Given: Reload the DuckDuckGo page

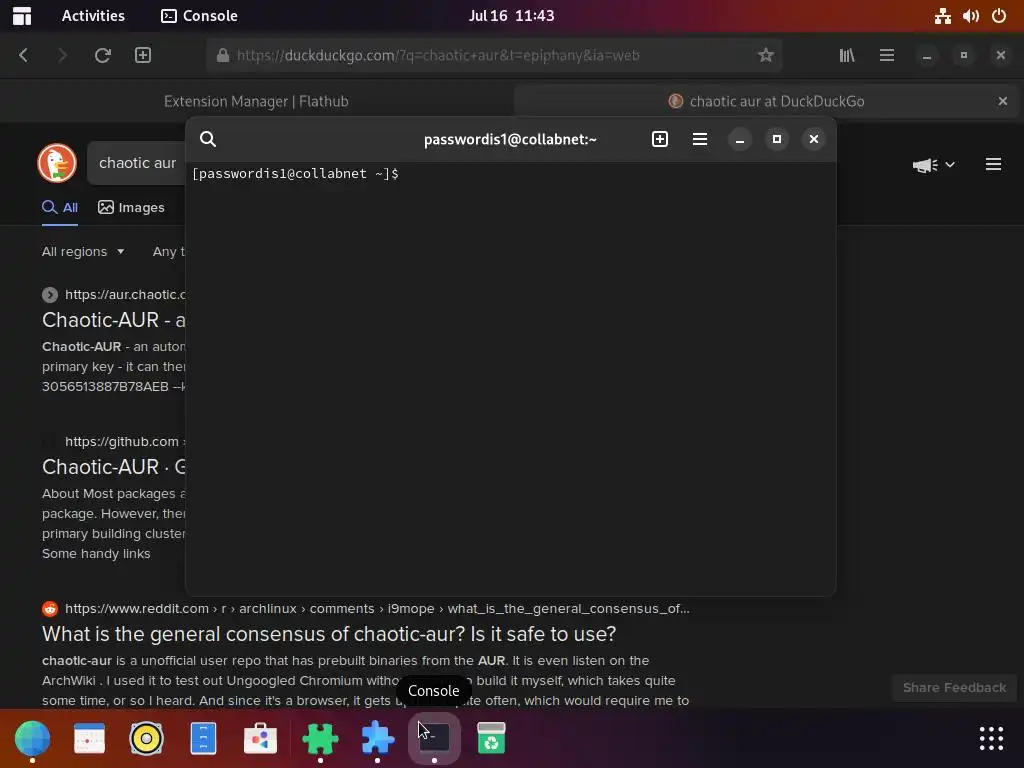Looking at the screenshot, I should (x=103, y=56).
